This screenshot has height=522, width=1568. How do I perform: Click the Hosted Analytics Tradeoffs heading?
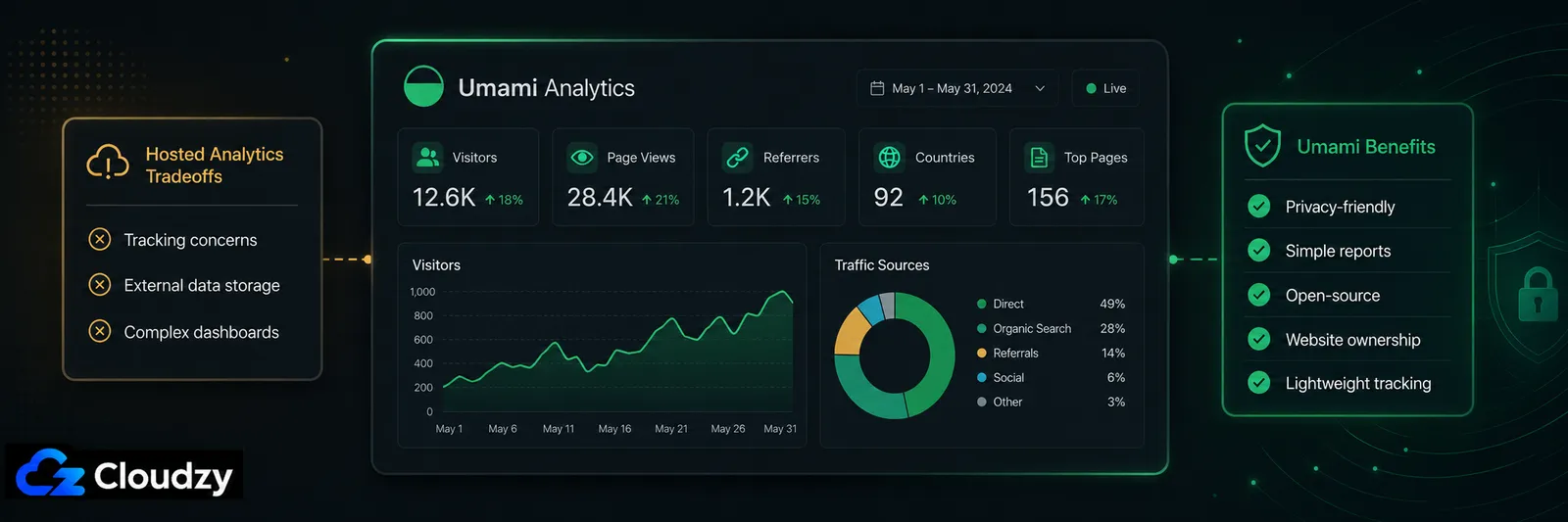[x=215, y=165]
